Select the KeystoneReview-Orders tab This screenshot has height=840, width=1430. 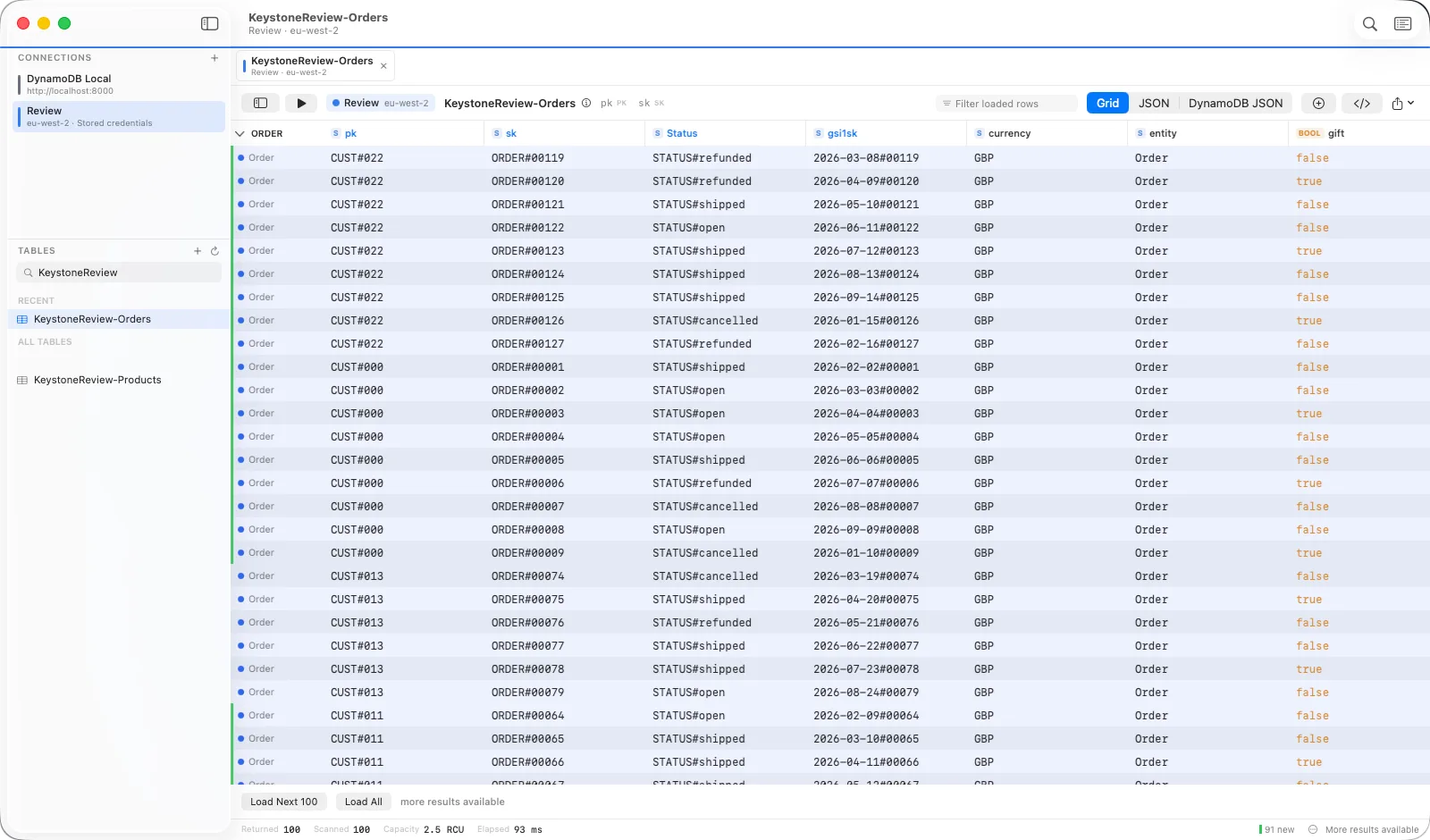pos(315,66)
